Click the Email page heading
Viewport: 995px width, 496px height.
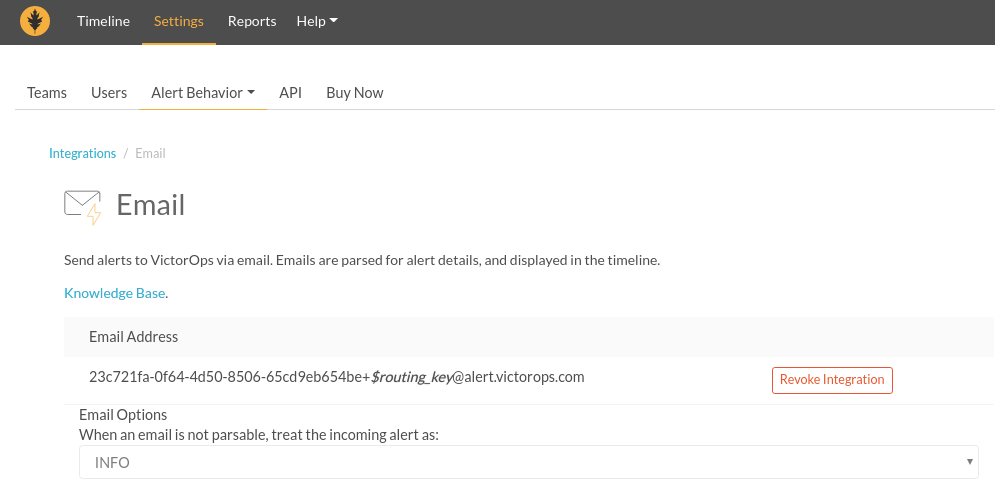pyautogui.click(x=151, y=205)
